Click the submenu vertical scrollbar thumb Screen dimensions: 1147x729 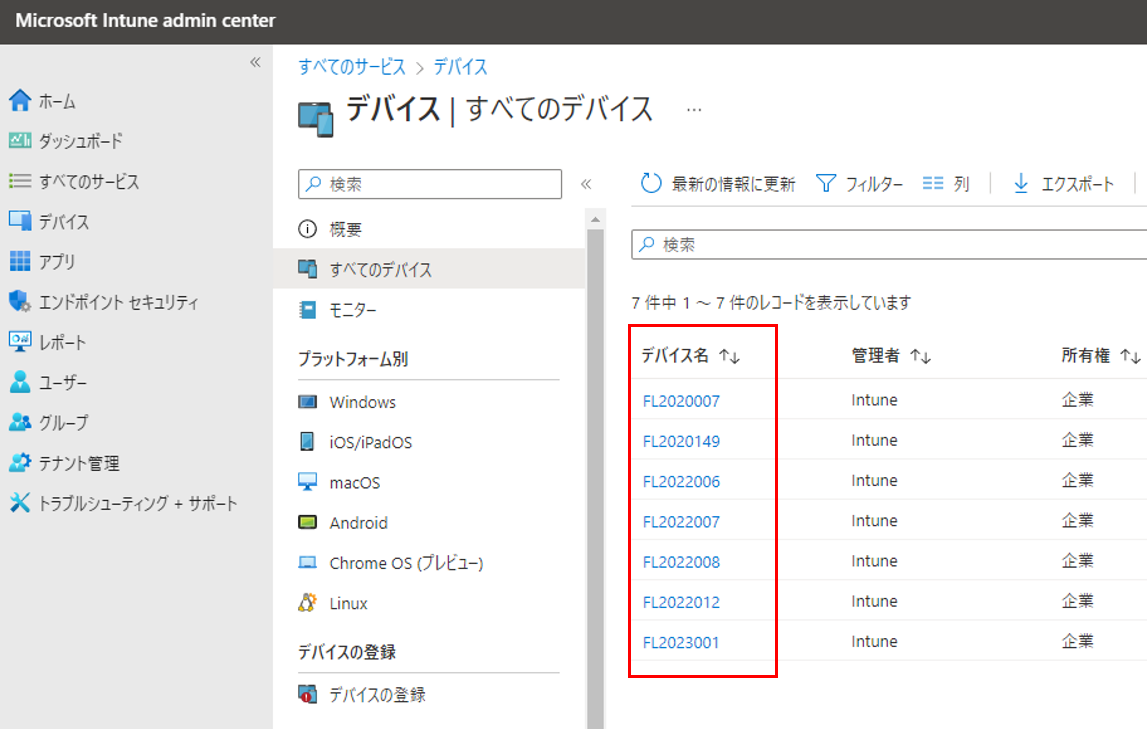595,479
